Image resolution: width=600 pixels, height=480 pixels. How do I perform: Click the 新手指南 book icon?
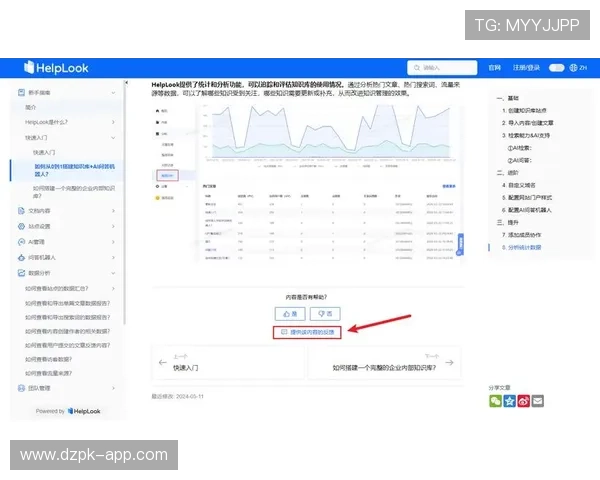point(21,92)
